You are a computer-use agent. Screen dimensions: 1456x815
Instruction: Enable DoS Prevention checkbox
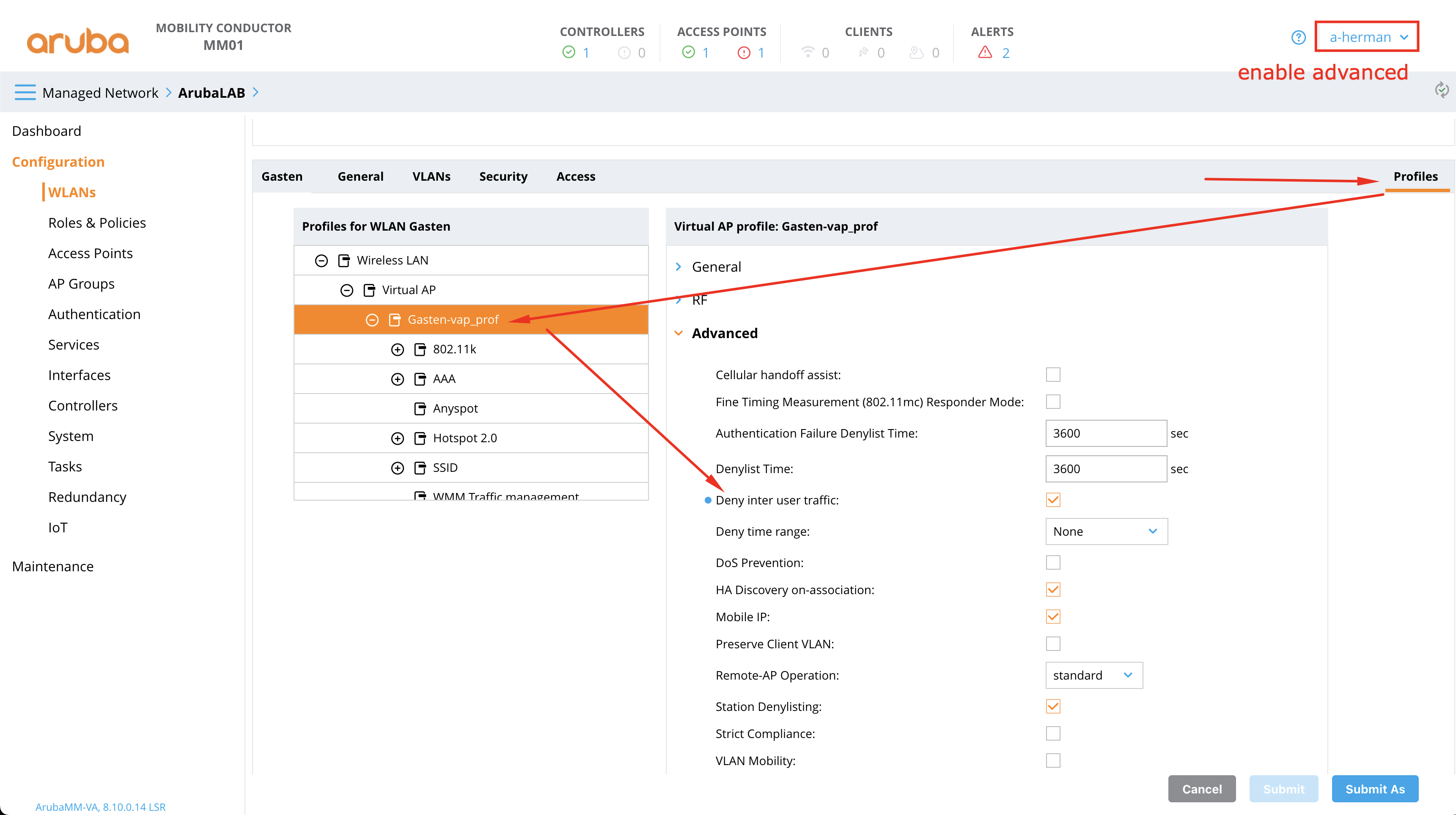coord(1052,562)
